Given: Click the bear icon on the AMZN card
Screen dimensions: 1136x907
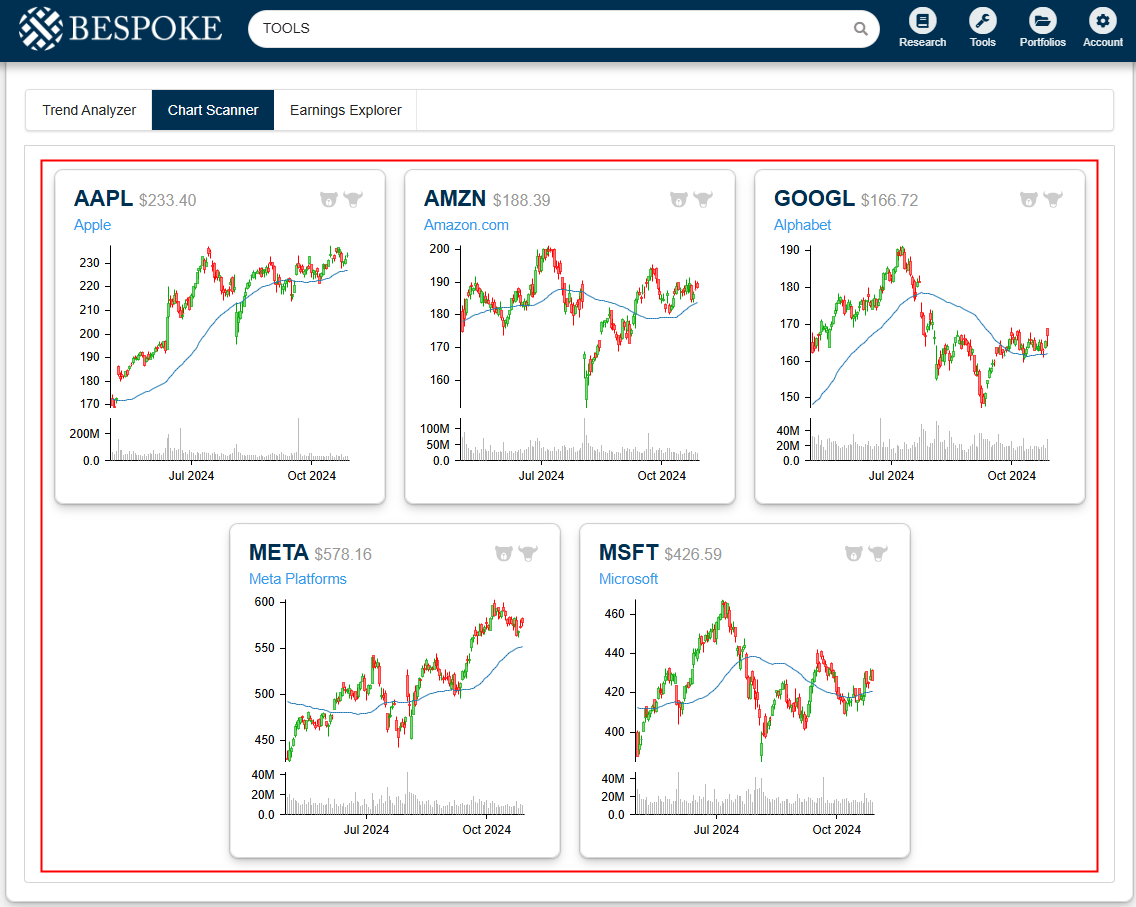Looking at the screenshot, I should tap(678, 199).
